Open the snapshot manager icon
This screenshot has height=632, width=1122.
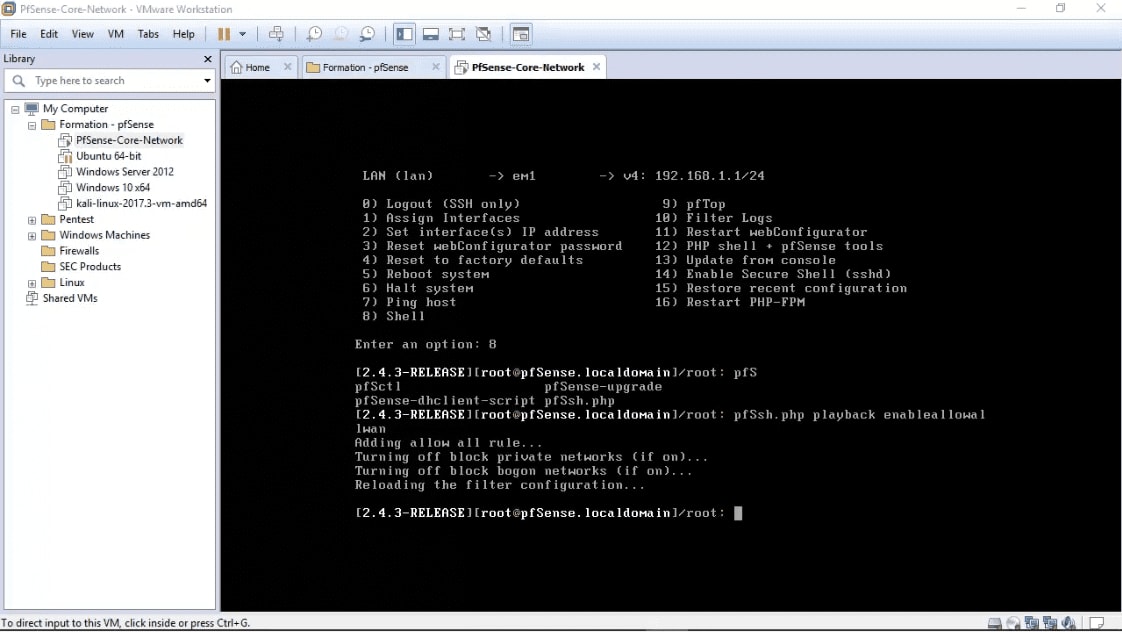(x=367, y=34)
